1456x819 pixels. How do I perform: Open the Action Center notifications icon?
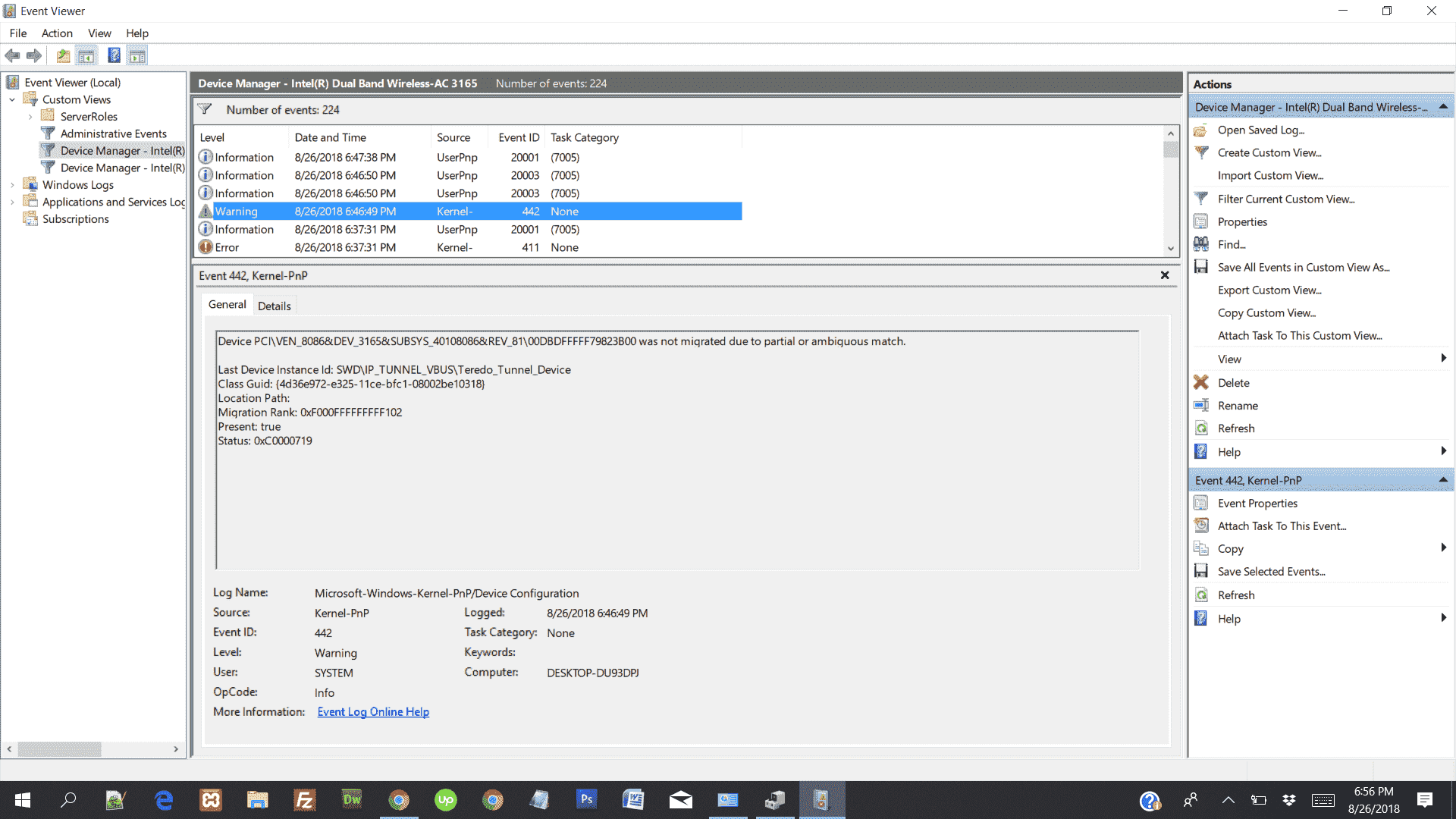tap(1425, 800)
